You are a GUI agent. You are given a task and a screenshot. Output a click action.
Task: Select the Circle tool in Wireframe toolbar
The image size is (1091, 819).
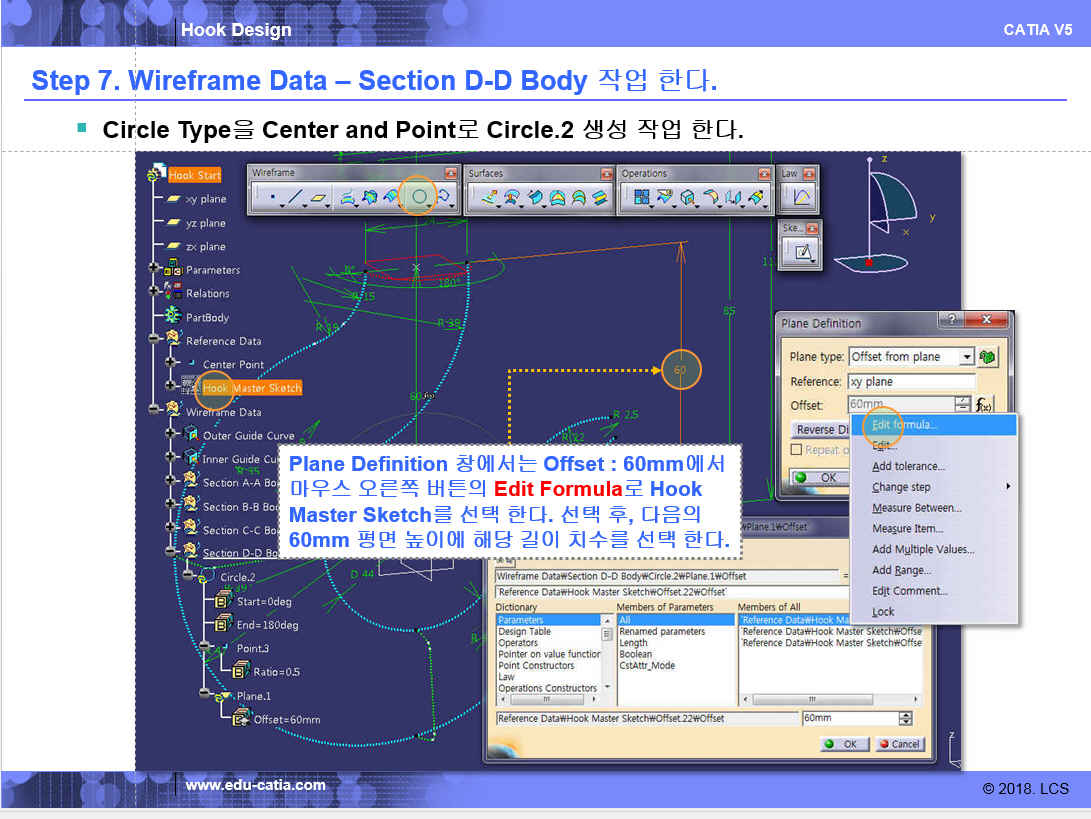419,198
